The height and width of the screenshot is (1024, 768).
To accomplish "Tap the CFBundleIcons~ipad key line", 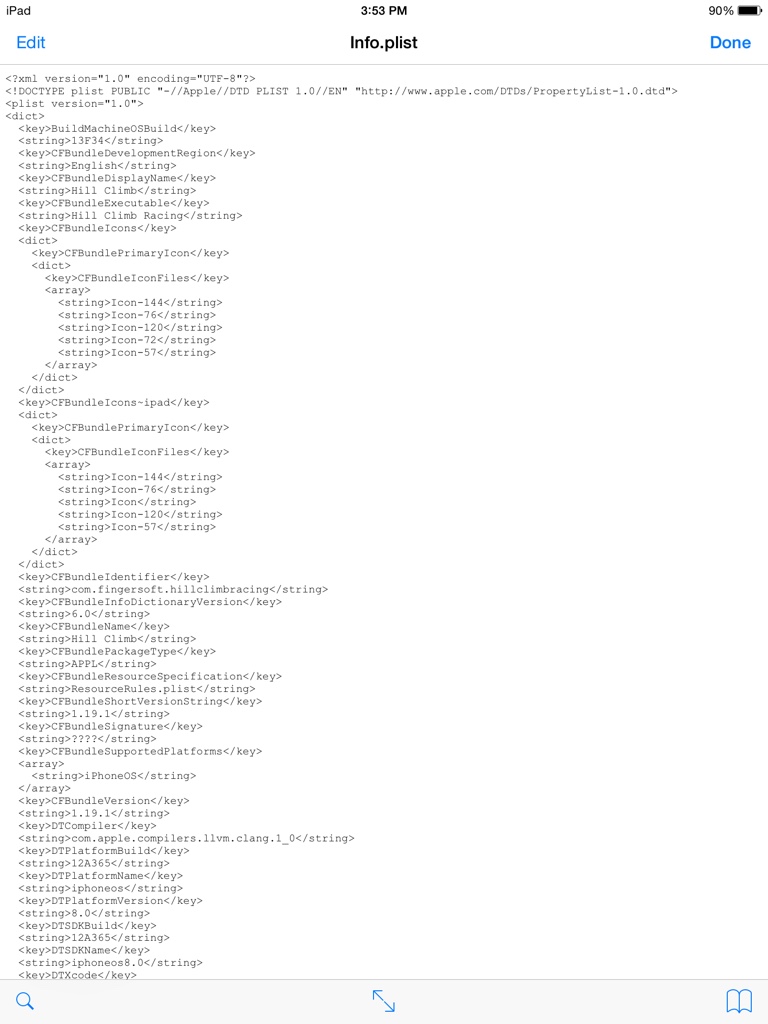I will (114, 403).
